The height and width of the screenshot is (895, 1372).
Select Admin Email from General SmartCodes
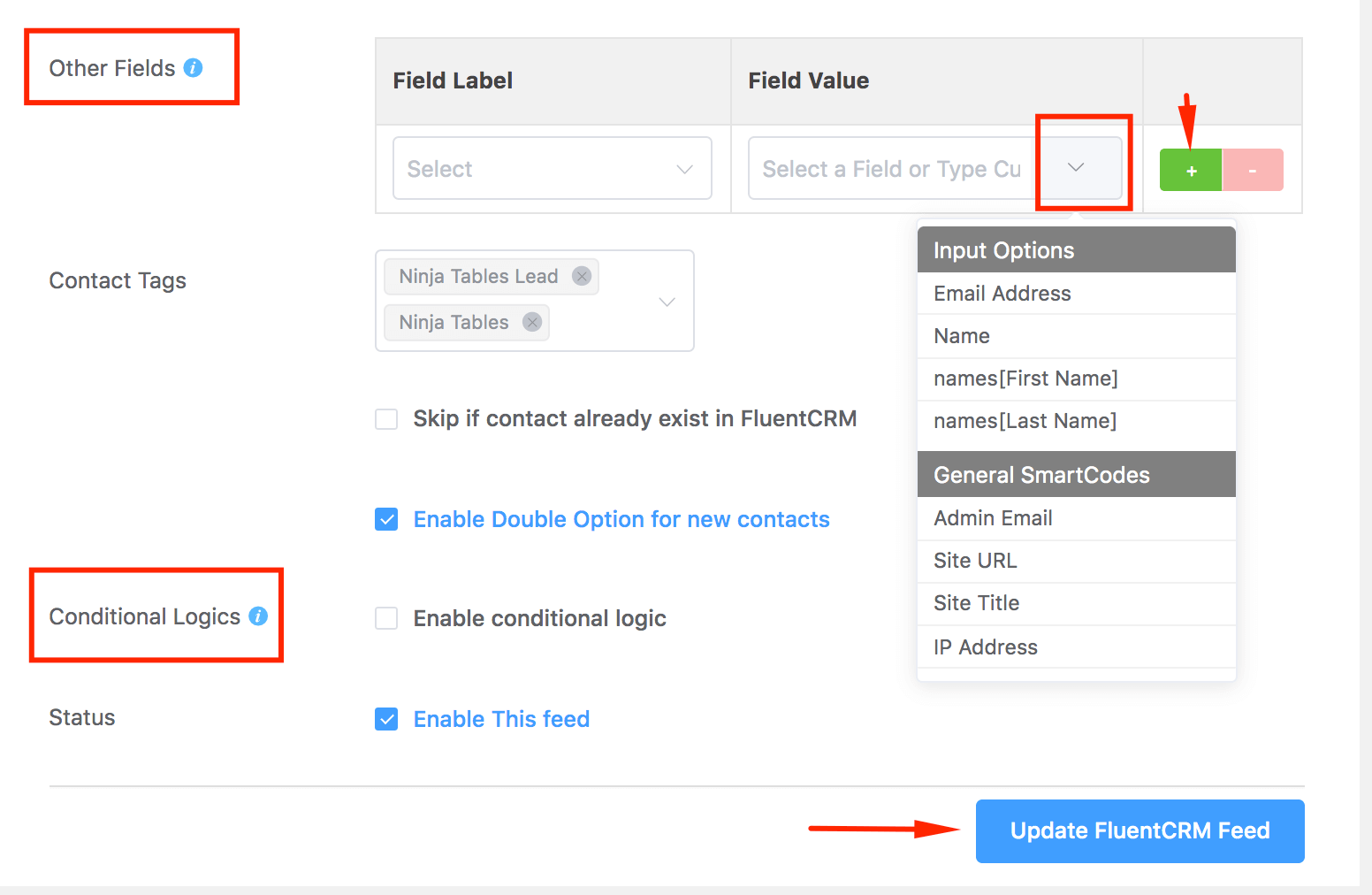pos(992,518)
